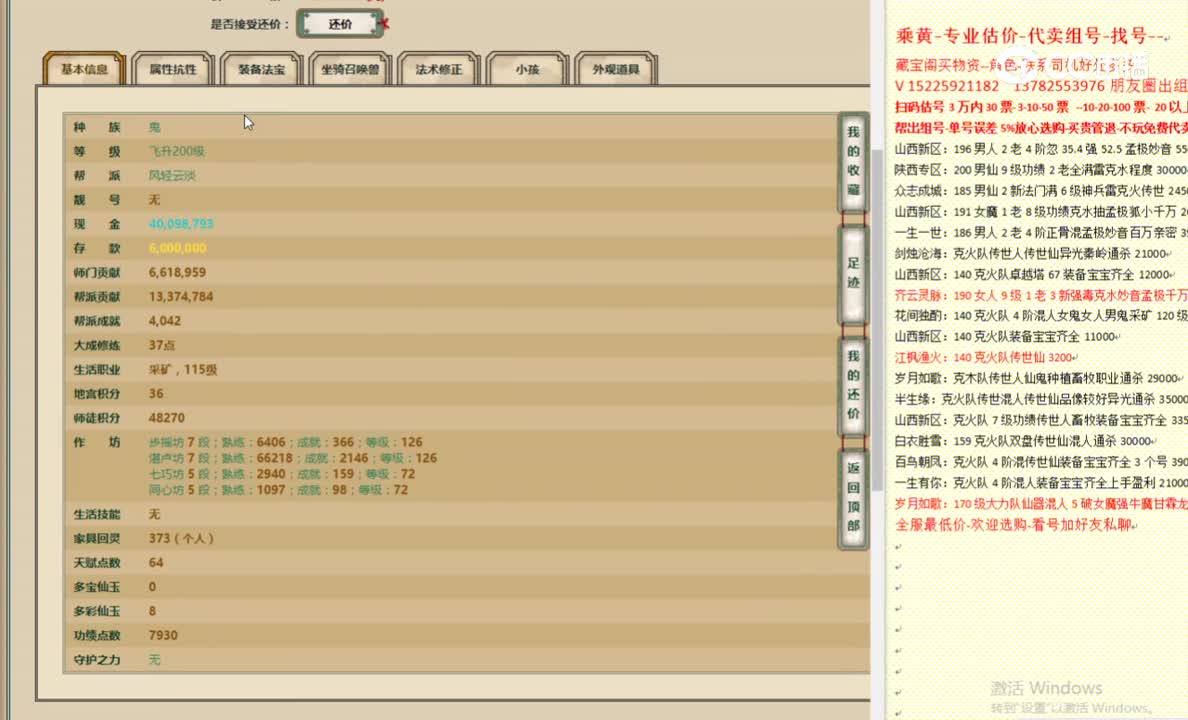The width and height of the screenshot is (1188, 720).
Task: Open the 外观道具 tab
Action: pos(616,69)
